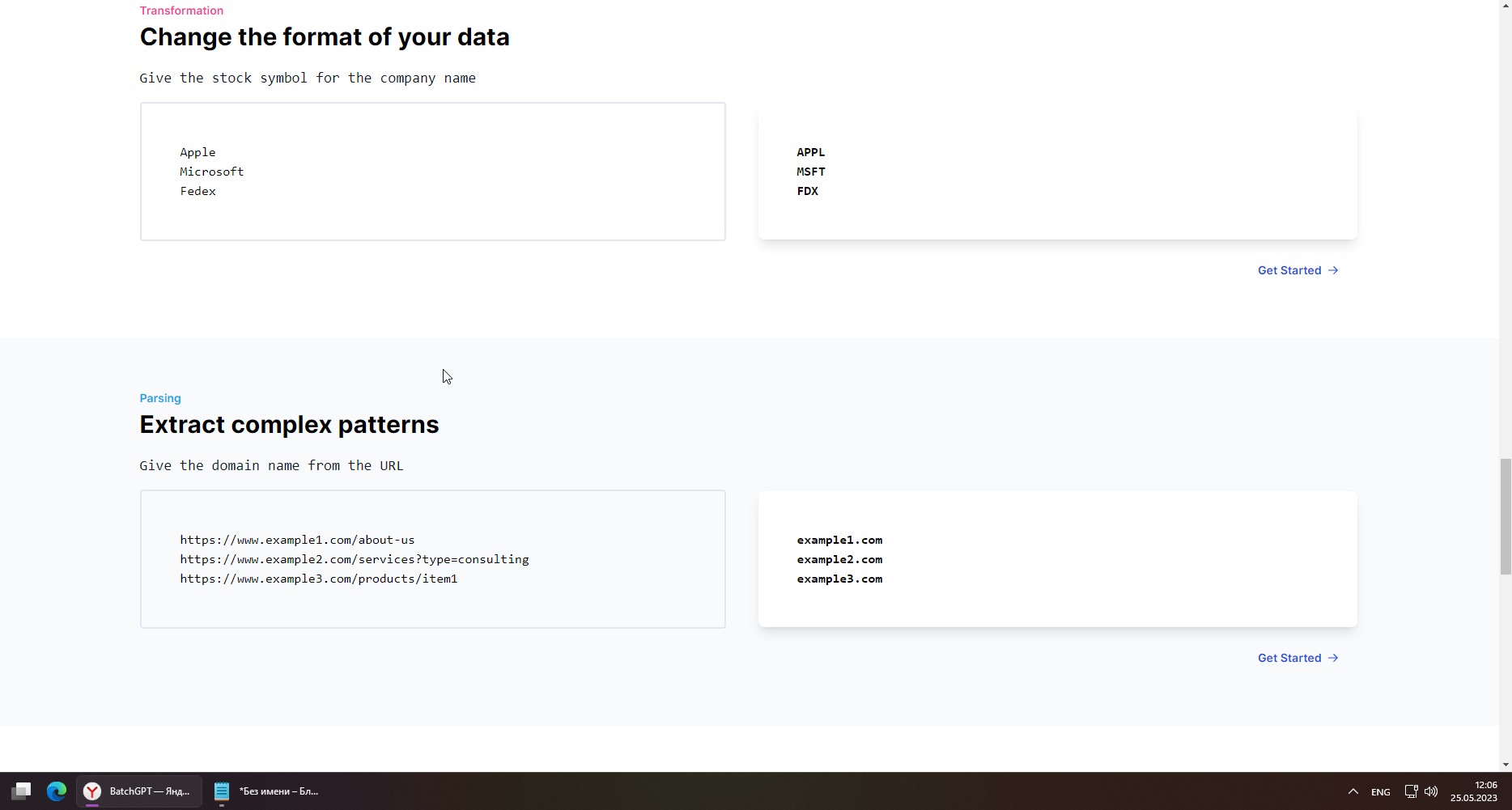Click the heading 'Extract complex patterns'
Screen dimensions: 1512x810
(289, 424)
